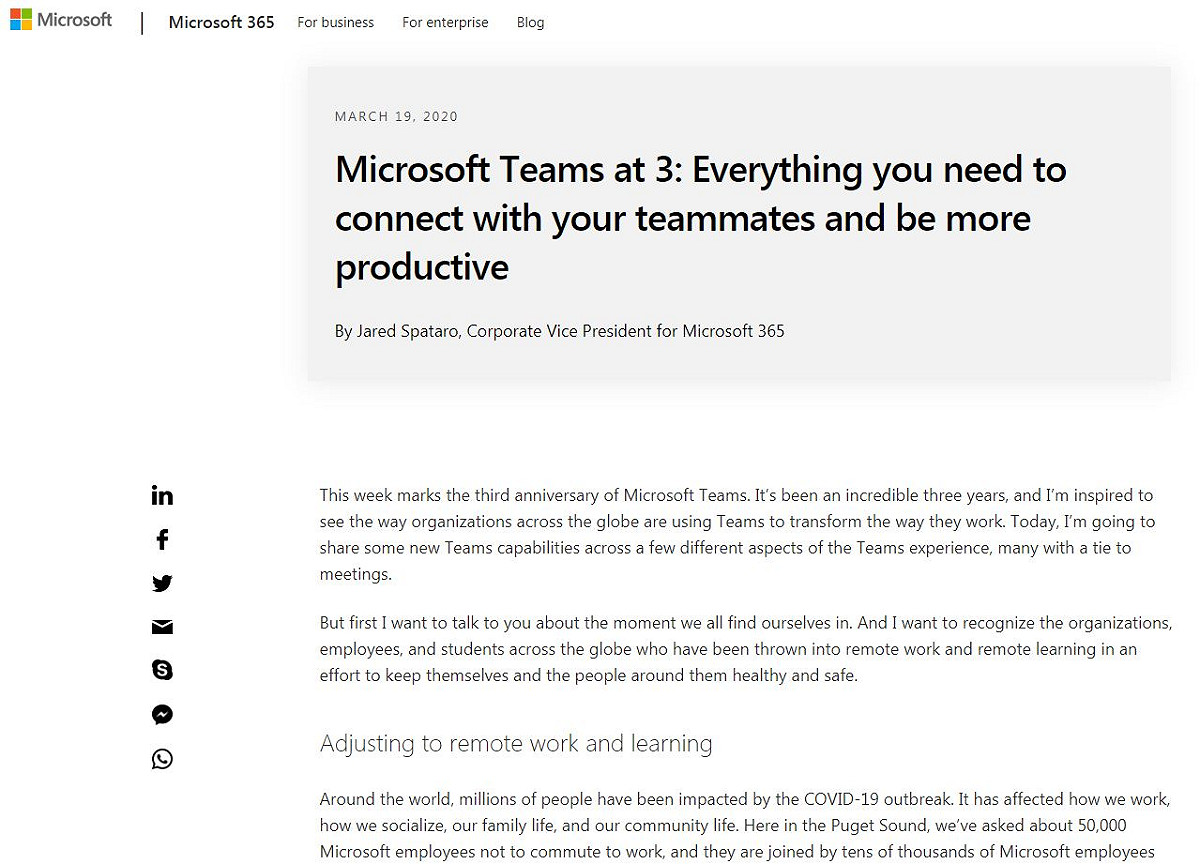The width and height of the screenshot is (1200, 864).
Task: Open the Microsoft 365 home link
Action: click(x=221, y=22)
